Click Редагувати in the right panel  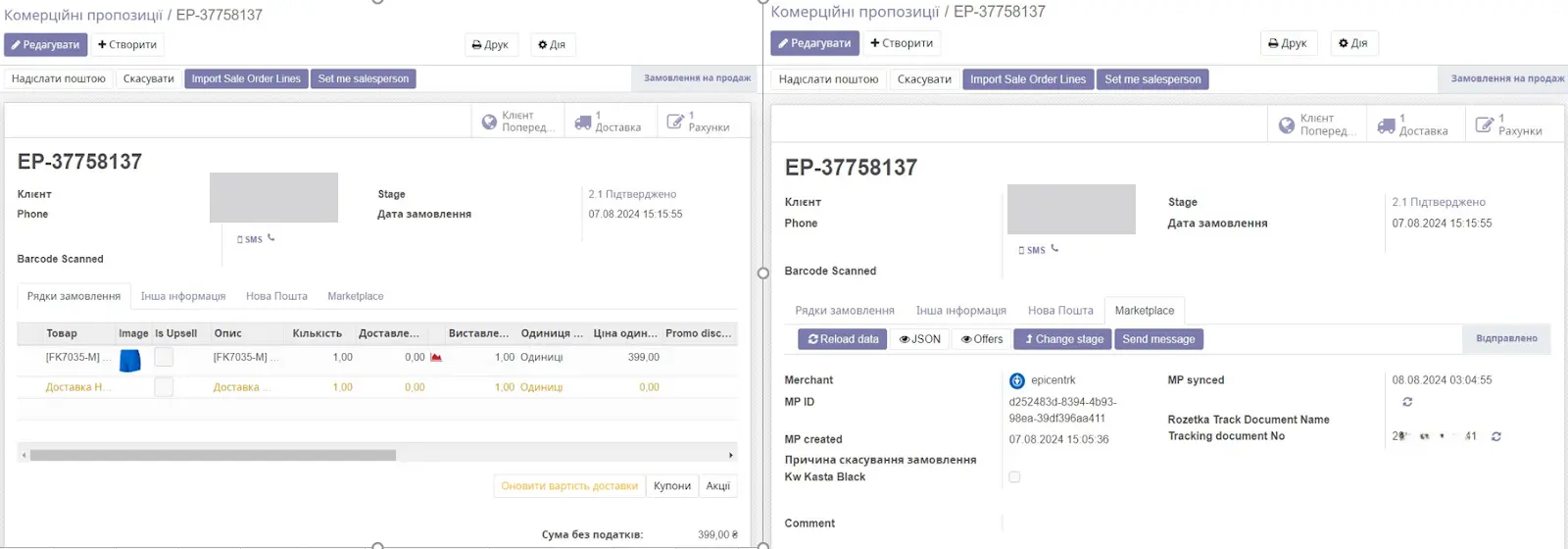814,43
